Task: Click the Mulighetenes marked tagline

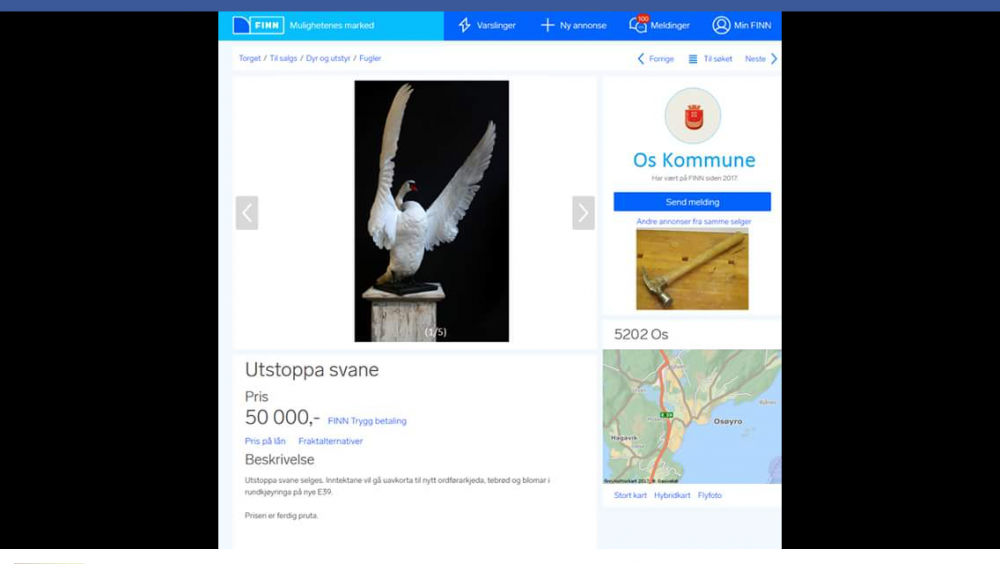Action: [x=332, y=26]
